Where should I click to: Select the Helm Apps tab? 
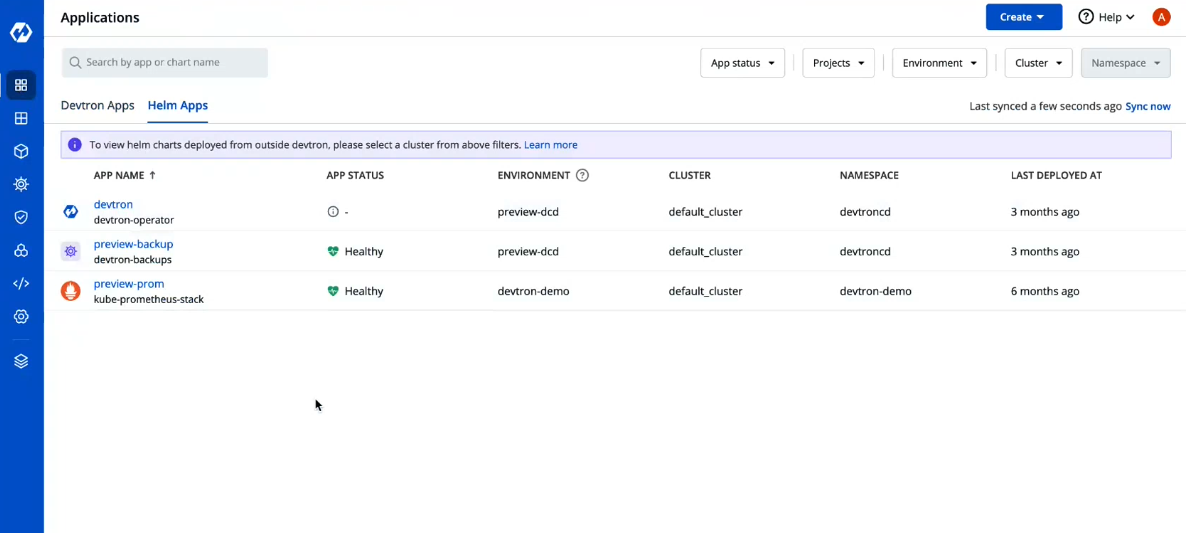(x=178, y=105)
